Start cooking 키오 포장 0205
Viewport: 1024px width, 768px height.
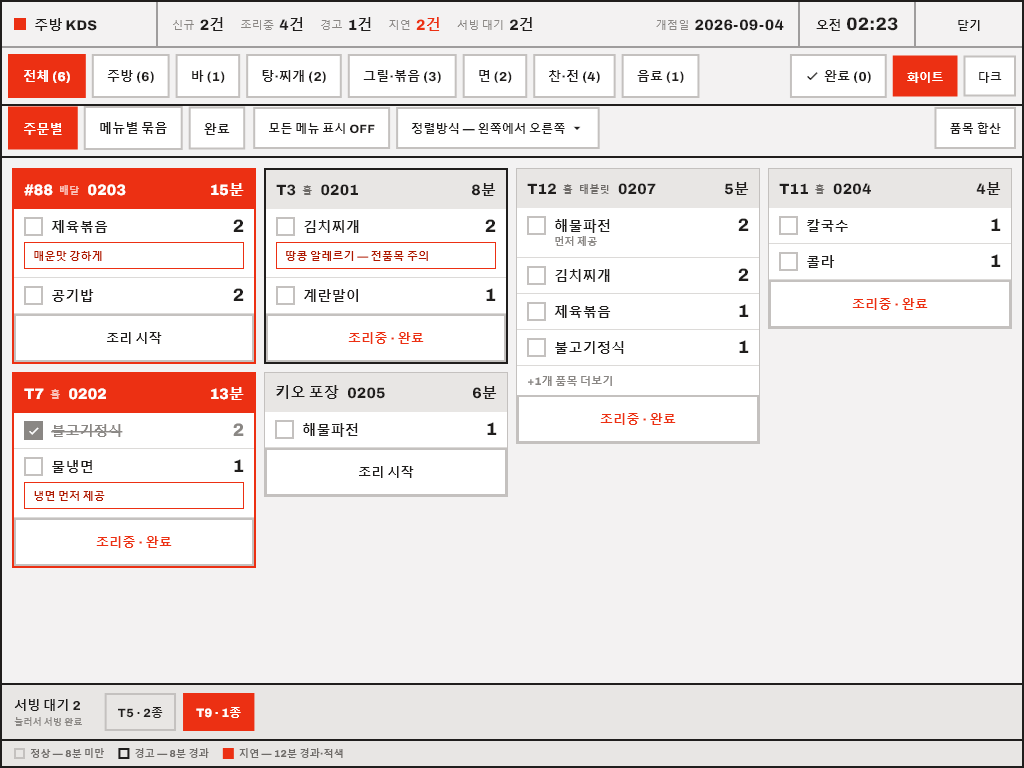click(386, 472)
